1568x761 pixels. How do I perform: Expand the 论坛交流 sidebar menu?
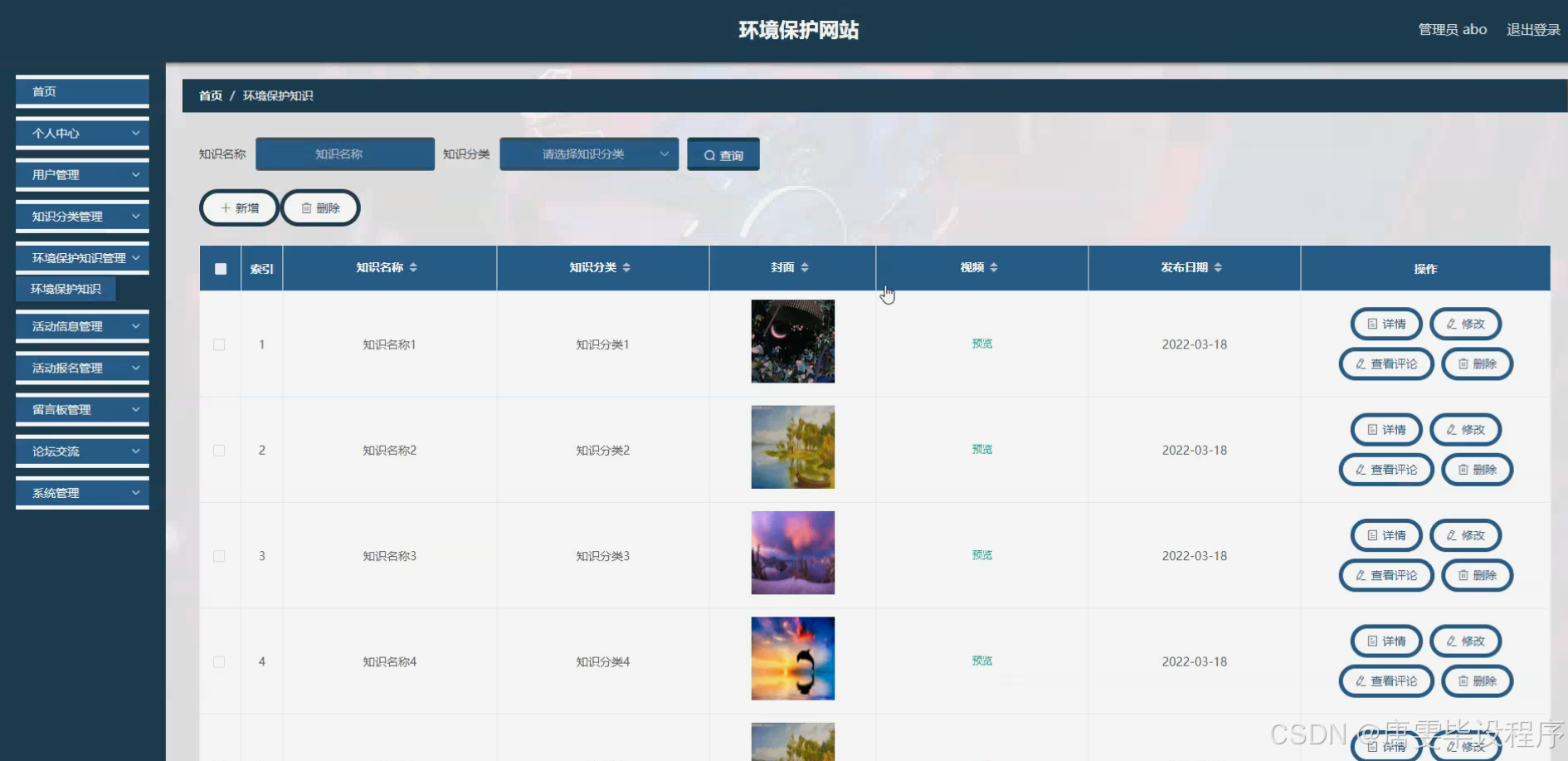(82, 451)
